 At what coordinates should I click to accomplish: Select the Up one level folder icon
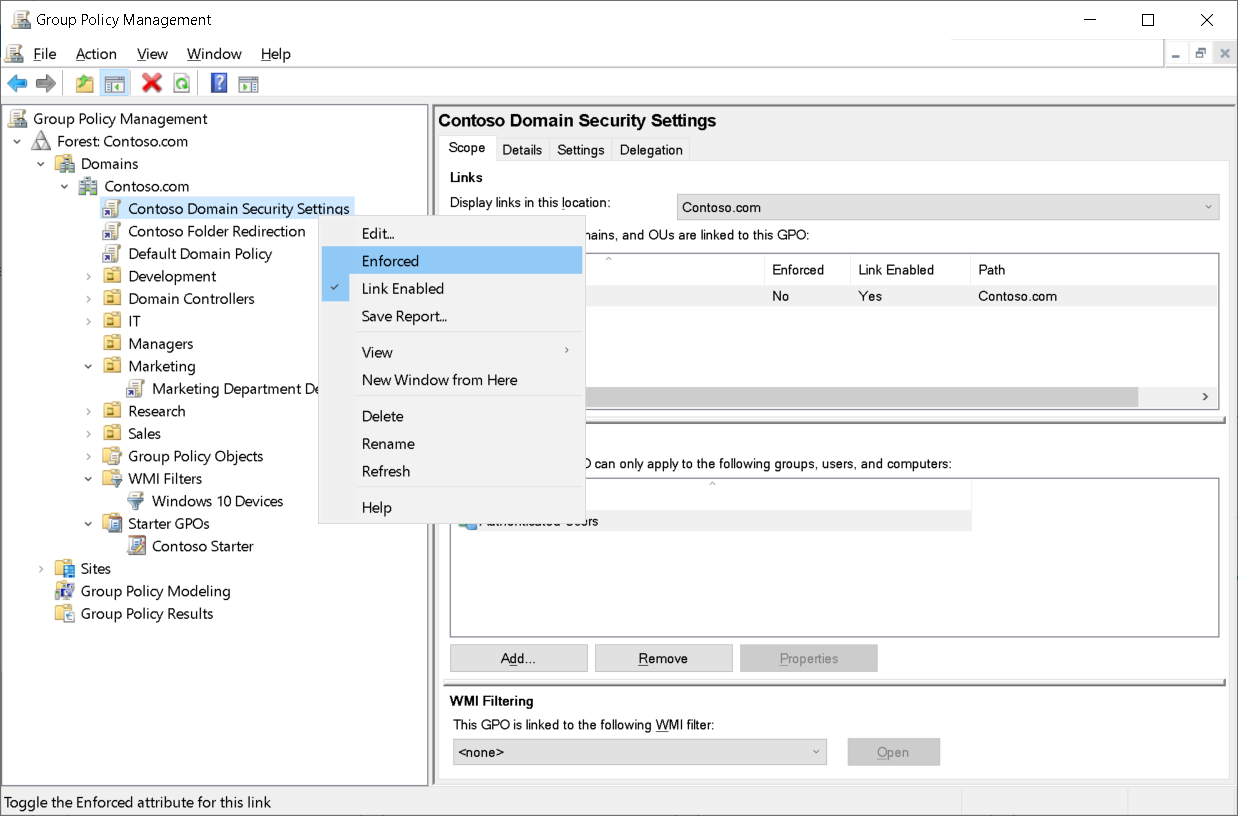click(84, 83)
